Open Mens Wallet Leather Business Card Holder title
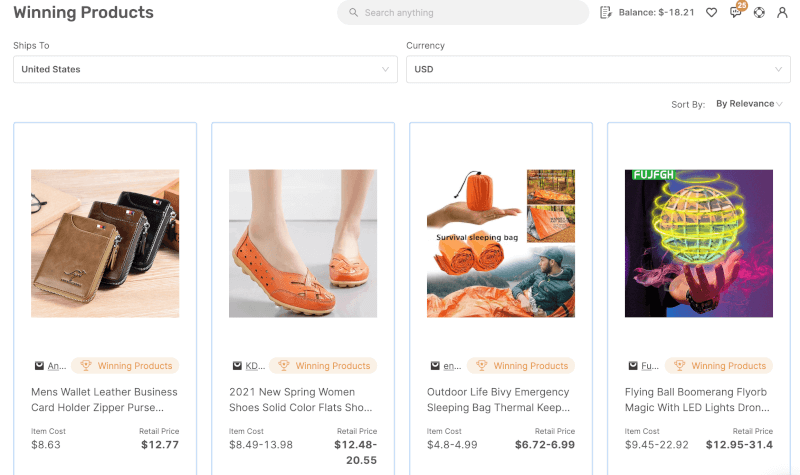 tap(105, 399)
